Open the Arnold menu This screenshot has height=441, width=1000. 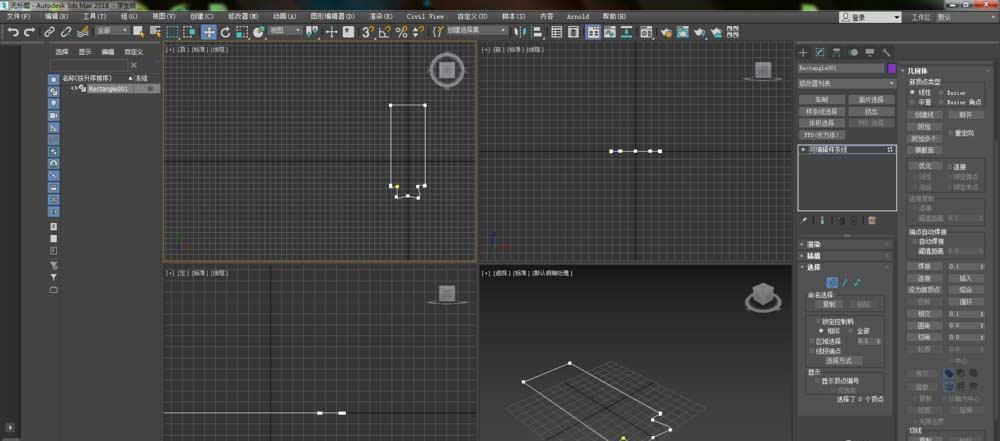(578, 16)
